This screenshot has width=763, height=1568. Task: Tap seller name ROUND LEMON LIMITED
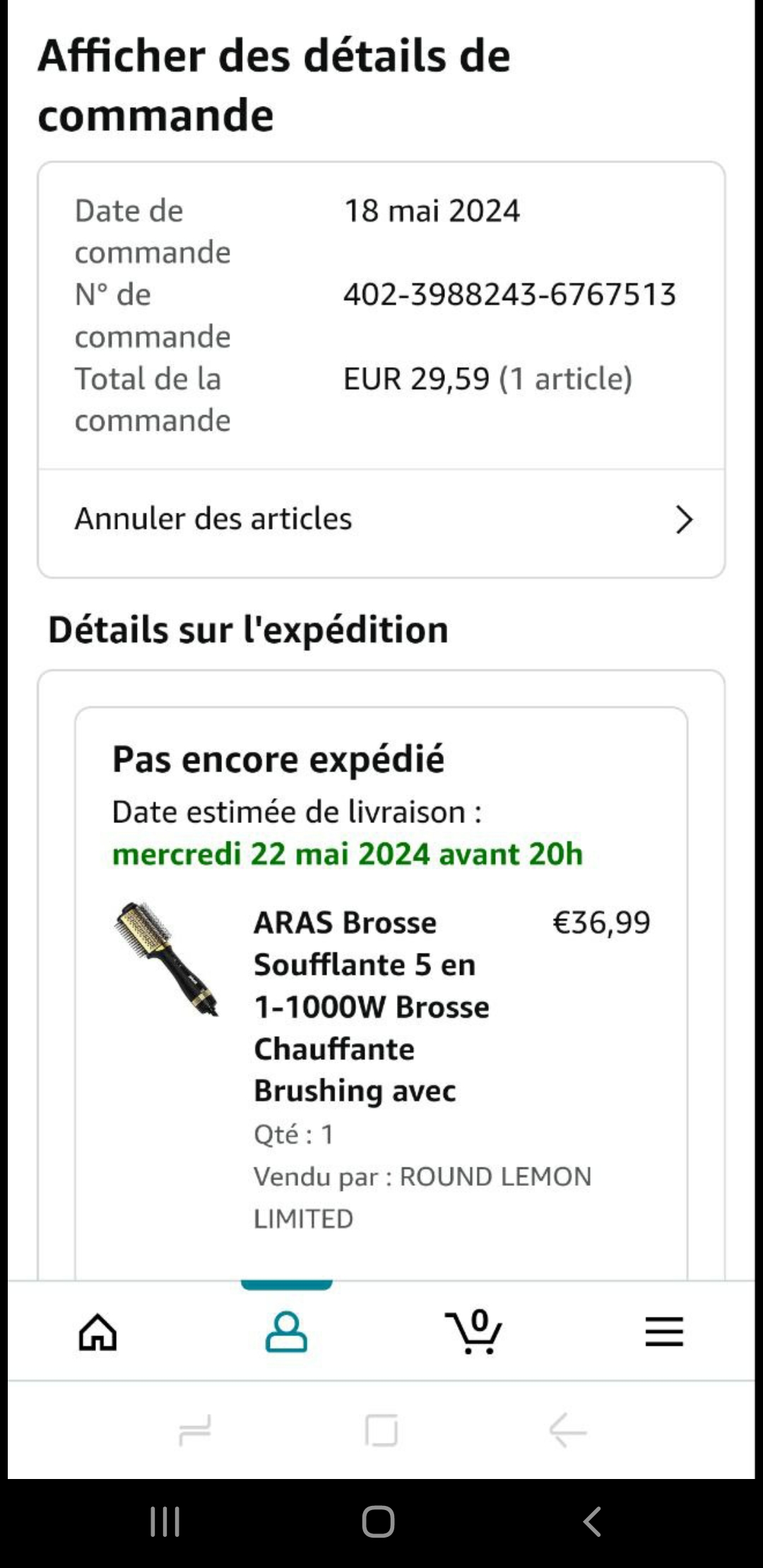coord(422,1197)
